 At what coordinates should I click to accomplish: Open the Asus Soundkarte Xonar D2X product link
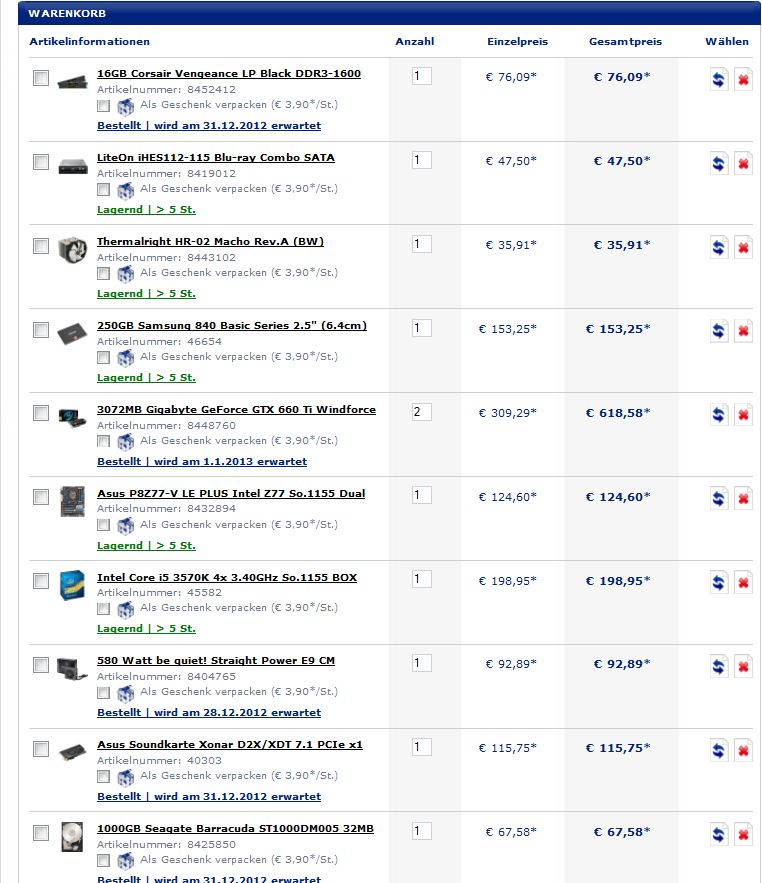pos(230,744)
